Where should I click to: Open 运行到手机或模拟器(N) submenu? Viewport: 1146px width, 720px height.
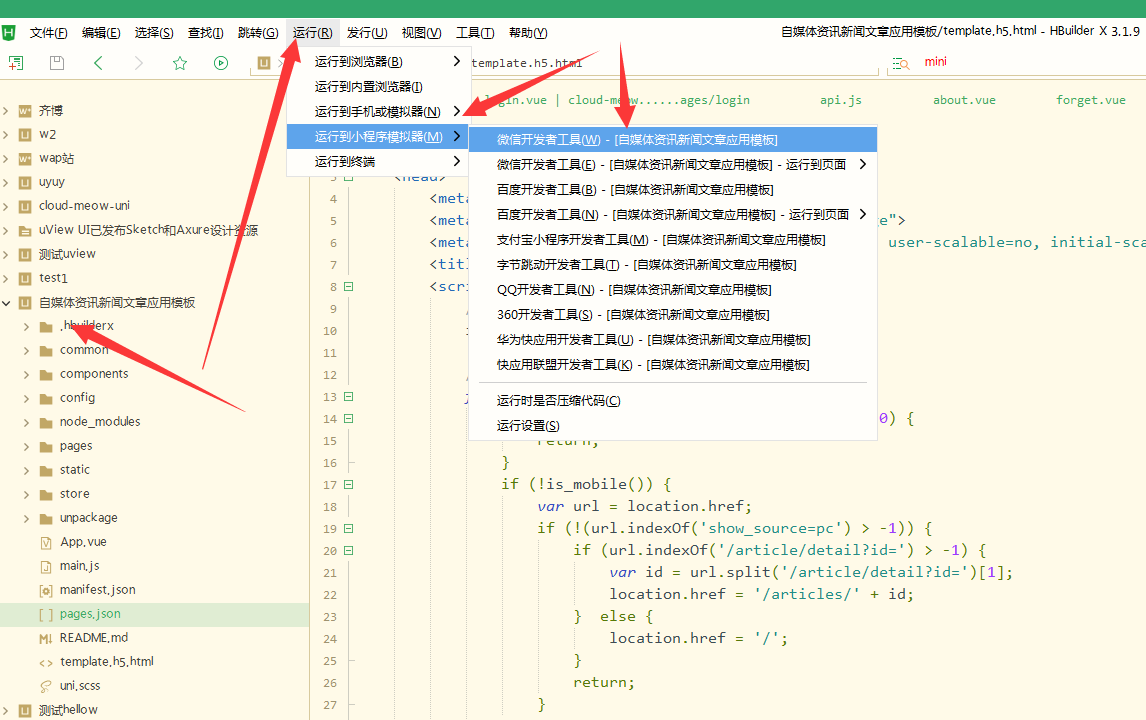coord(378,111)
